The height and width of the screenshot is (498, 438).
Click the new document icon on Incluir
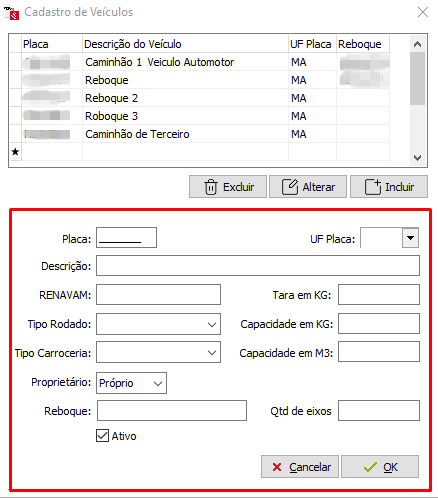pyautogui.click(x=373, y=186)
